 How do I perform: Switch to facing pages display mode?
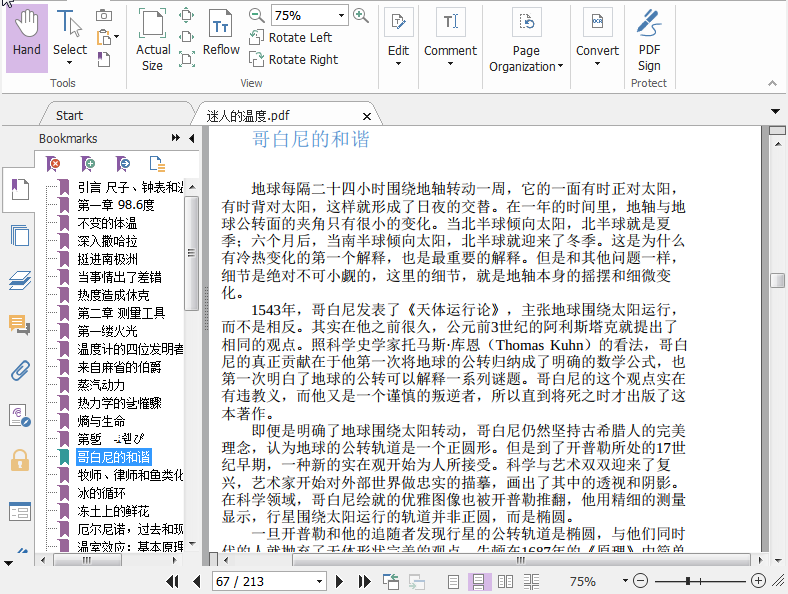(x=505, y=581)
